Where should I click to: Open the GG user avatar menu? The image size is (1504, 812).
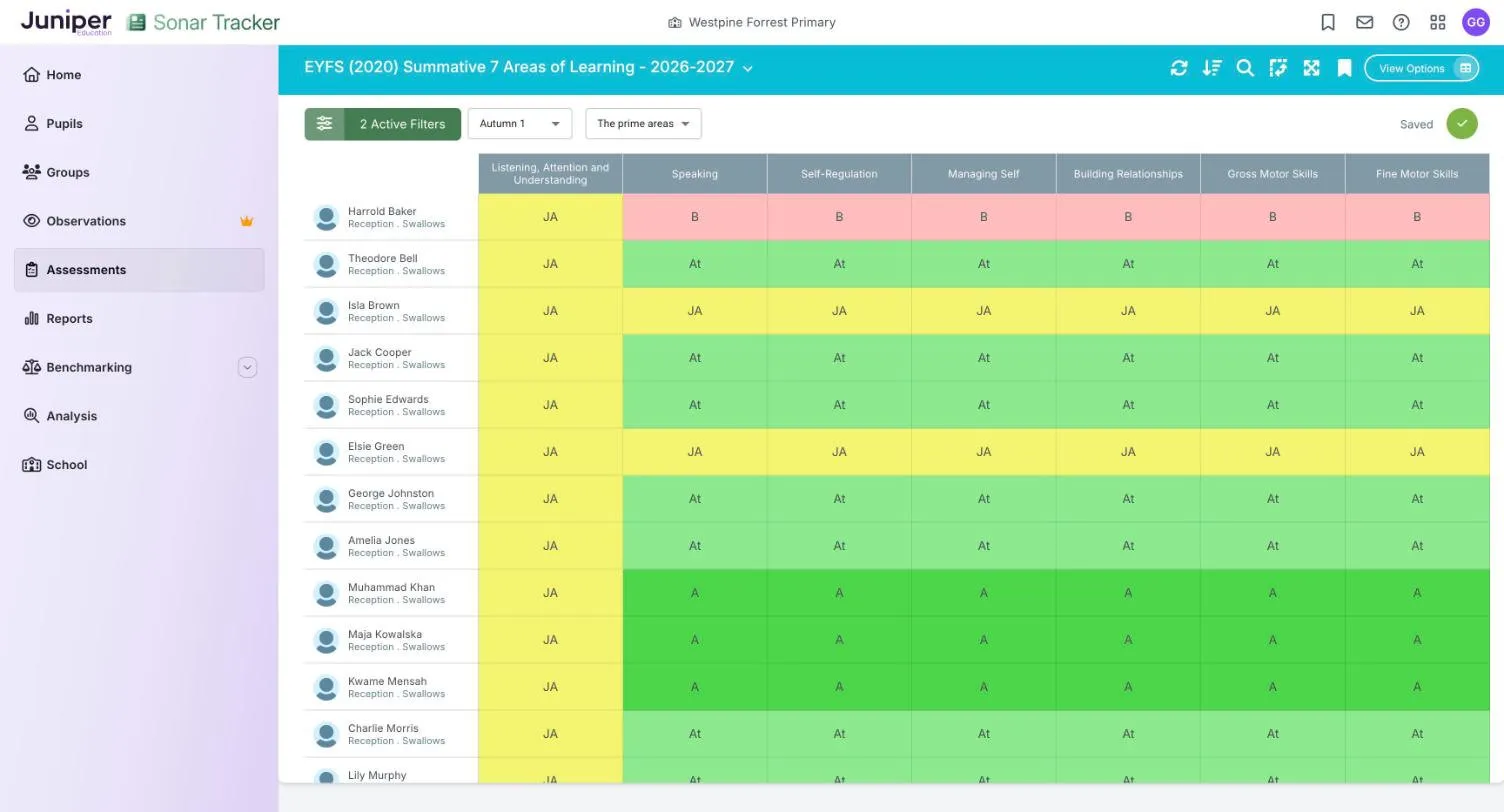point(1476,22)
